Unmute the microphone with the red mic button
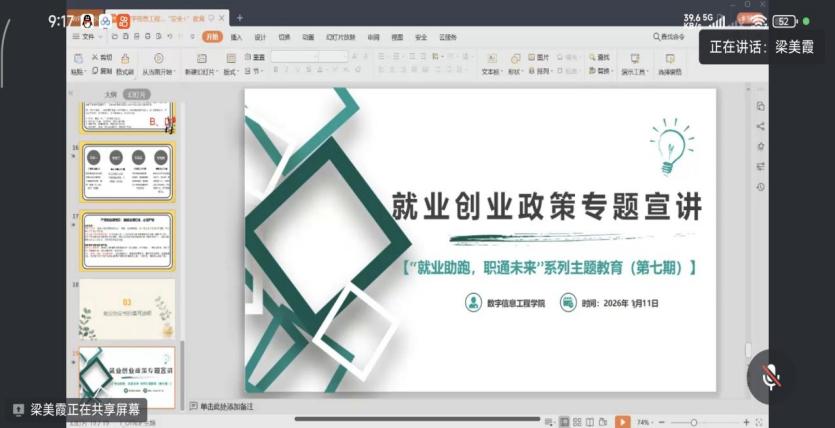This screenshot has width=835, height=428. pos(769,377)
